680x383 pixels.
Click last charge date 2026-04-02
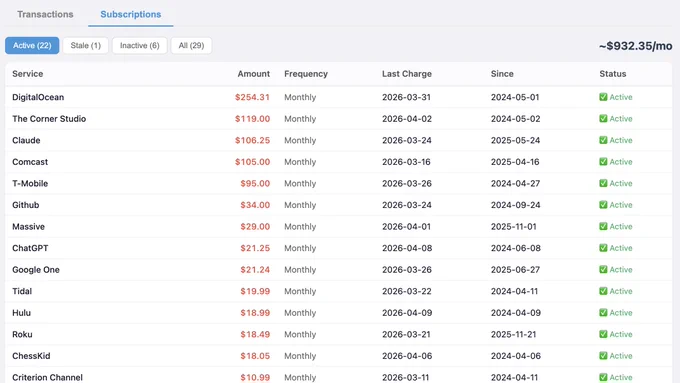pos(407,119)
